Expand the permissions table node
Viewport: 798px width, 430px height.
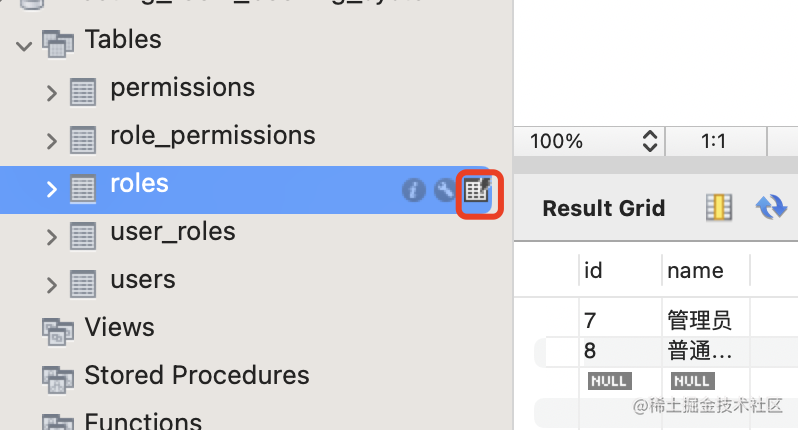52,92
